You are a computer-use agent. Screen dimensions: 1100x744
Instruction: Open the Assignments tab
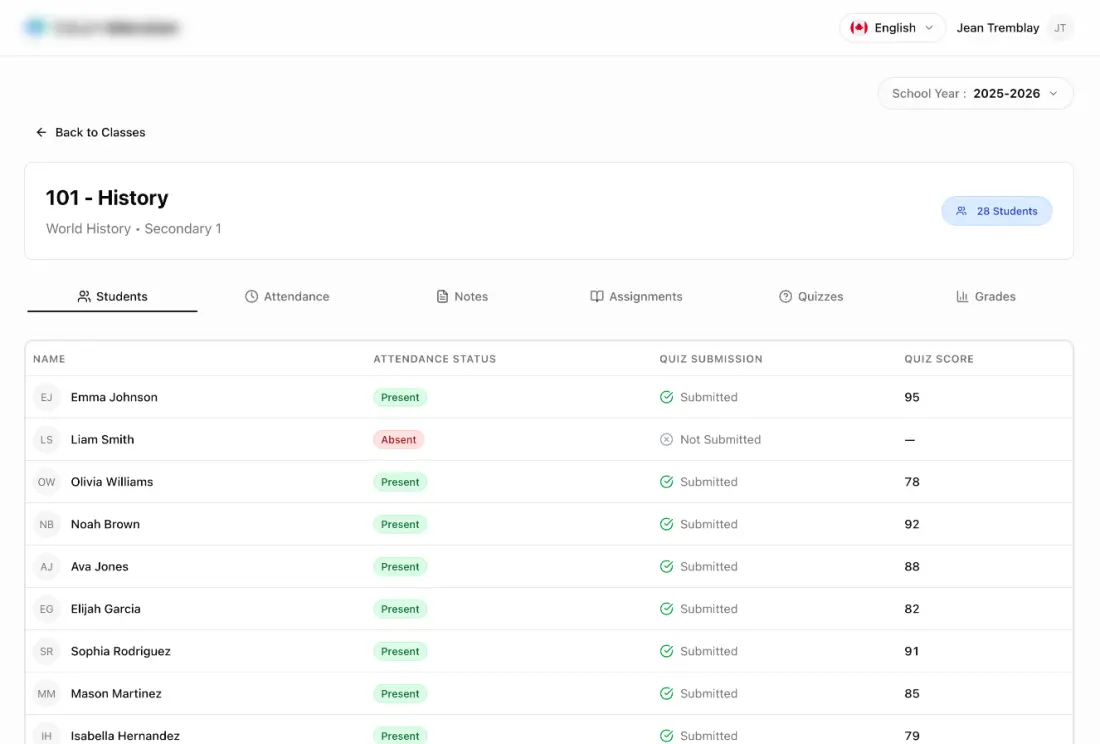[636, 297]
